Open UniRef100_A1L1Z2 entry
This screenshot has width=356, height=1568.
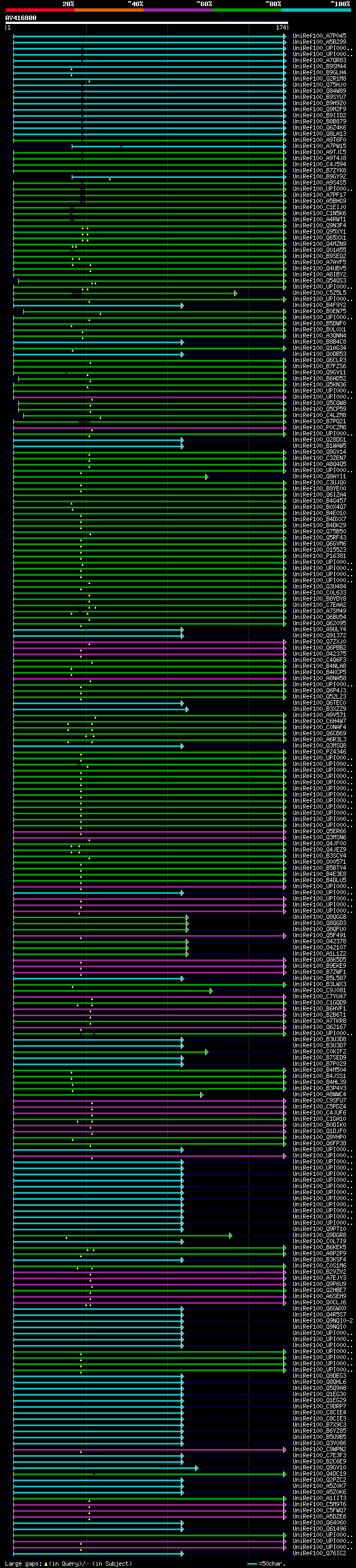tap(319, 954)
